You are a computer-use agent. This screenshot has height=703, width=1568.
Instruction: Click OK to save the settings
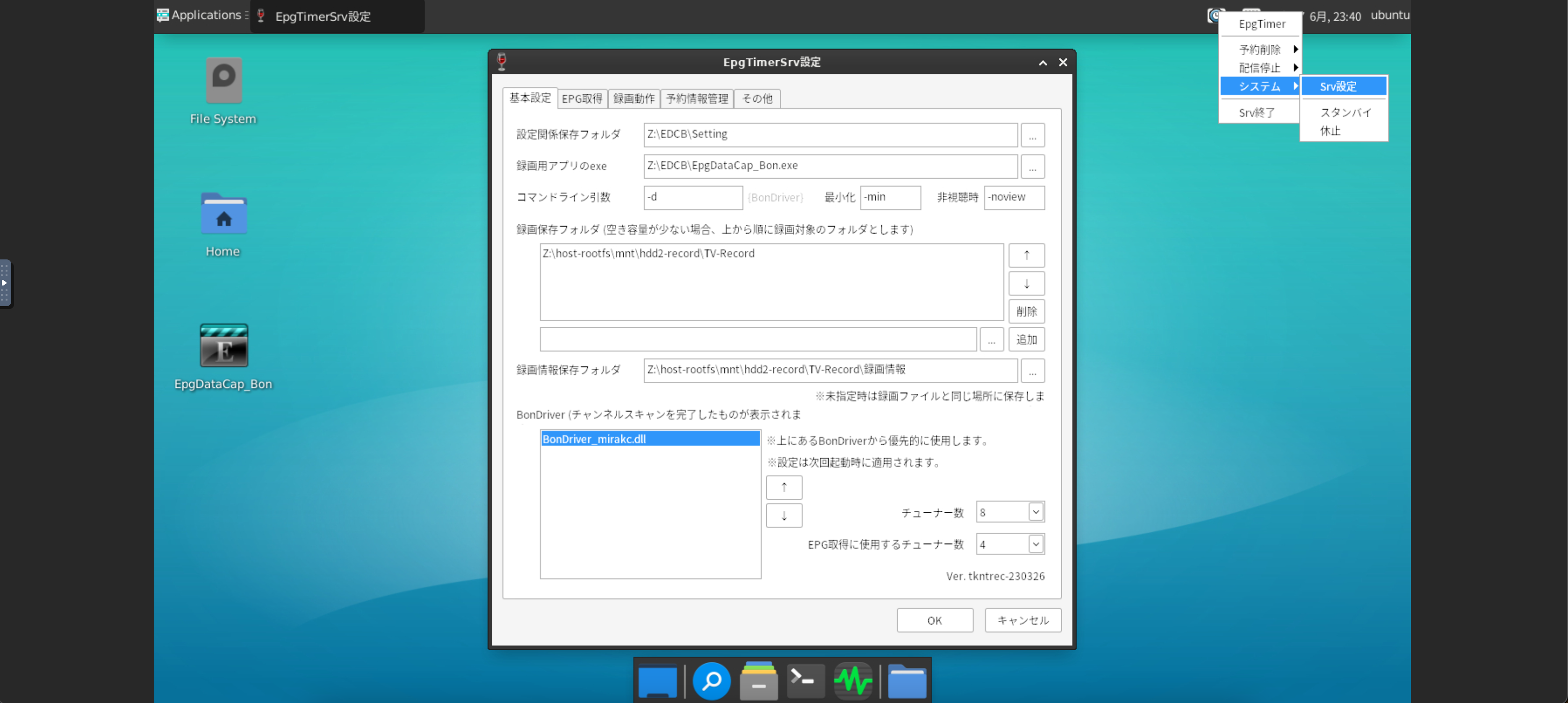click(935, 620)
